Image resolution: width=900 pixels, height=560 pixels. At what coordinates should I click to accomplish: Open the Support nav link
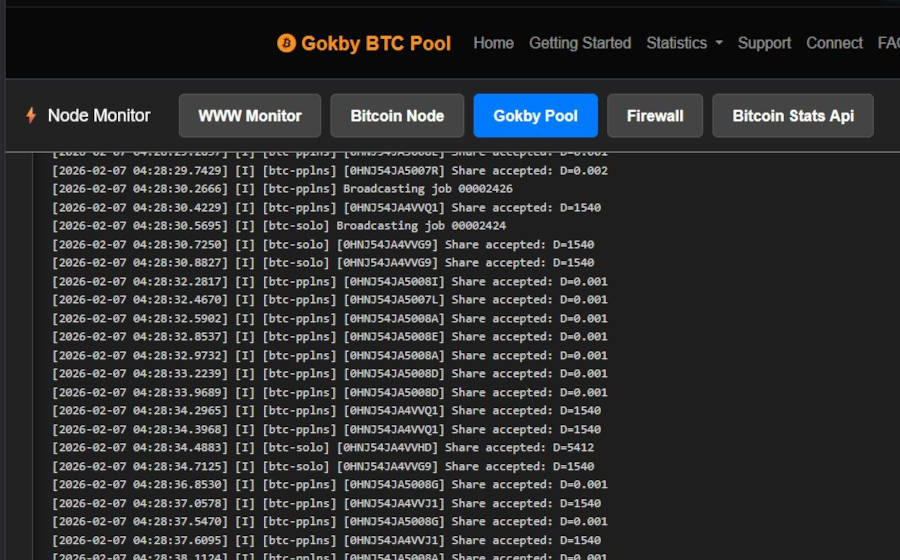coord(764,43)
